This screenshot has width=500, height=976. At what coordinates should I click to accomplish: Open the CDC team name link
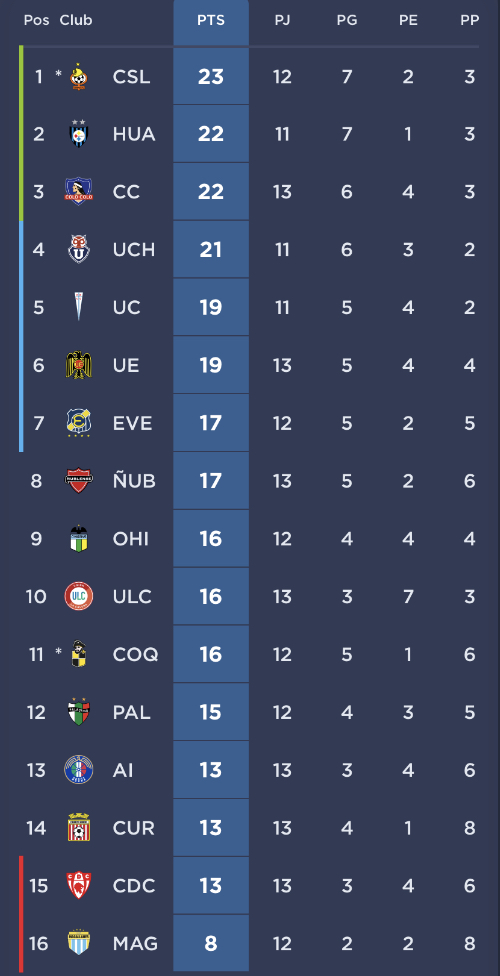click(134, 886)
